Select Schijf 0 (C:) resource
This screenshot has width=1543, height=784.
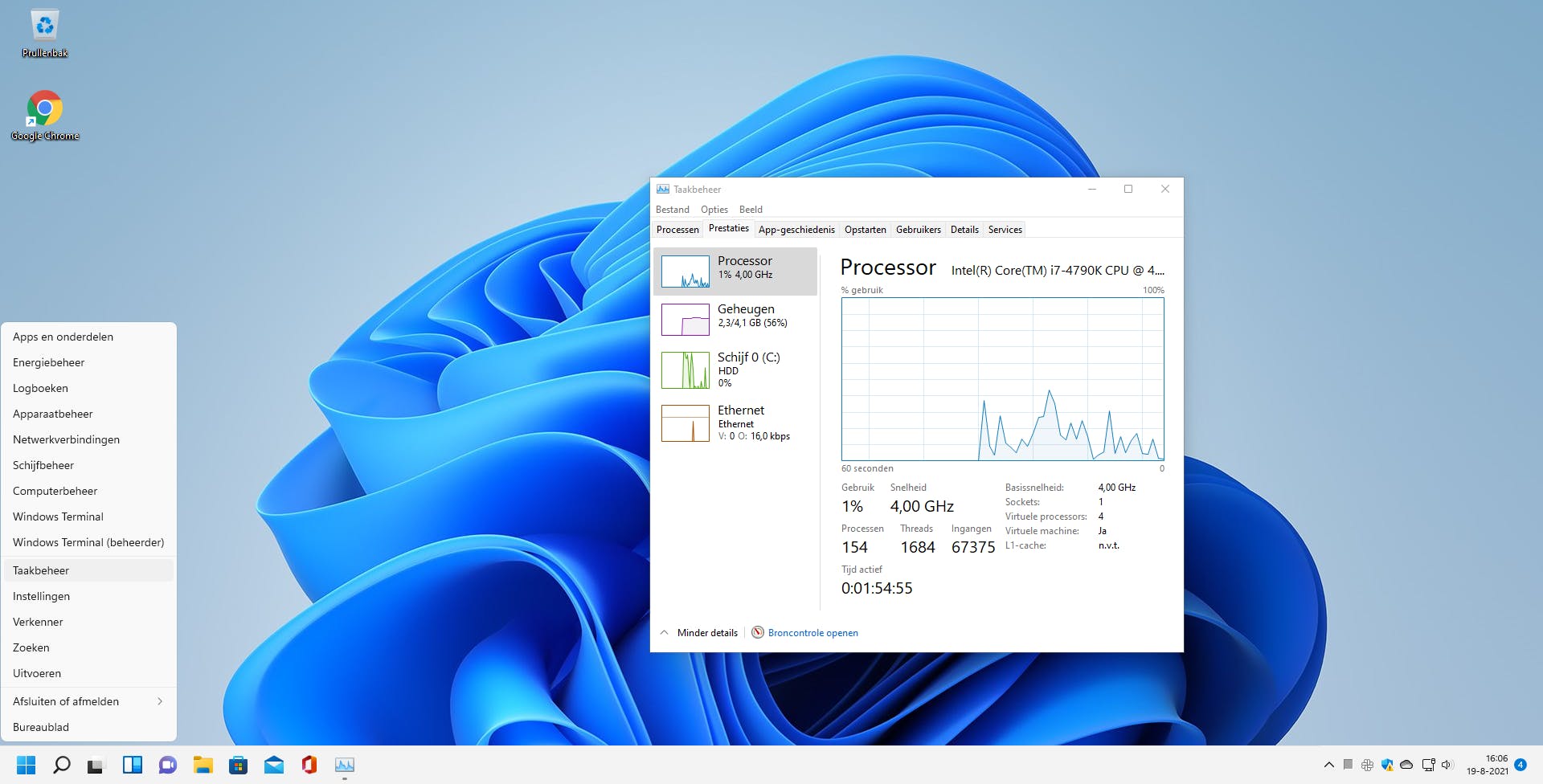[735, 370]
